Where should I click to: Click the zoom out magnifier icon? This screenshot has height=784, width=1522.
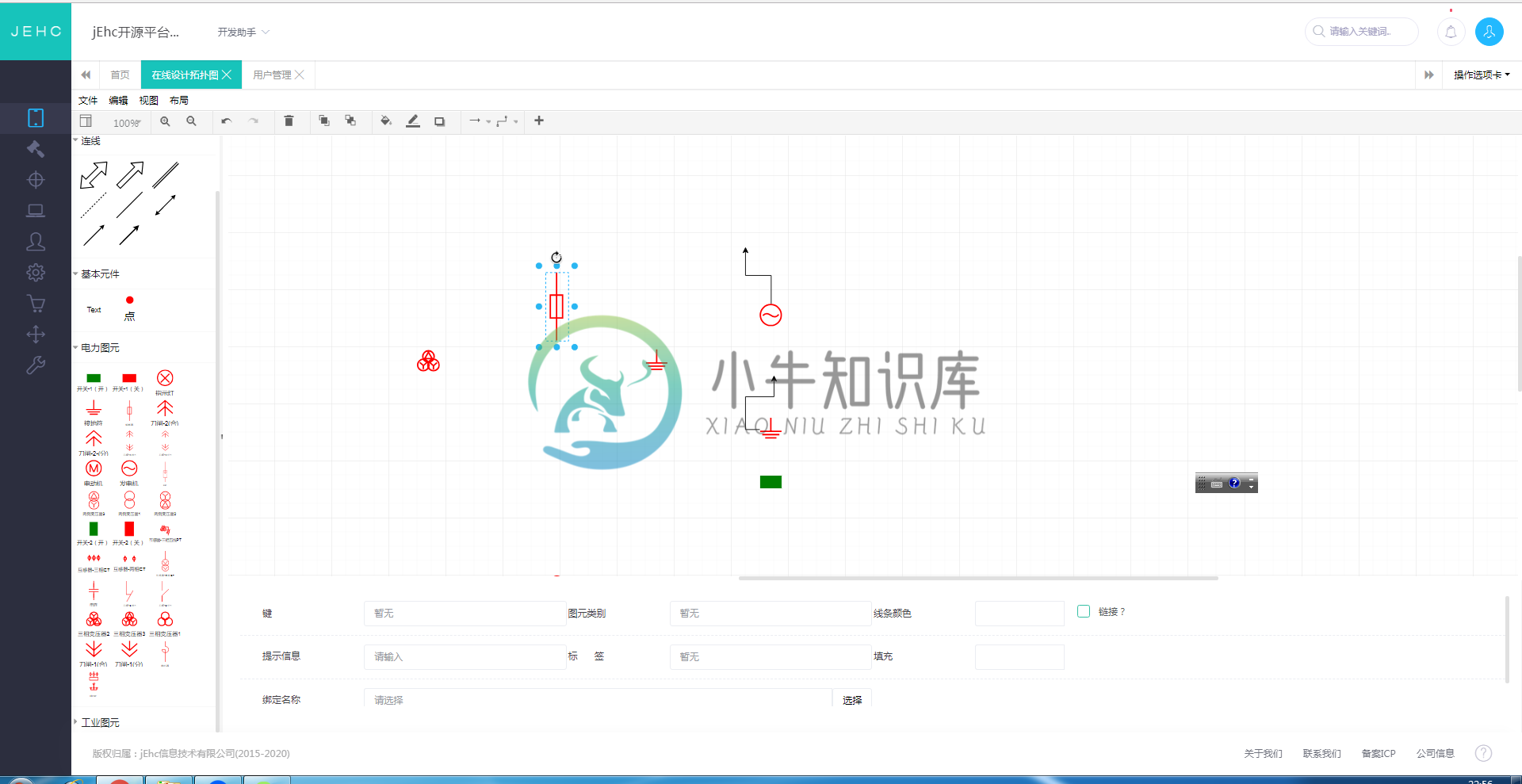[191, 121]
